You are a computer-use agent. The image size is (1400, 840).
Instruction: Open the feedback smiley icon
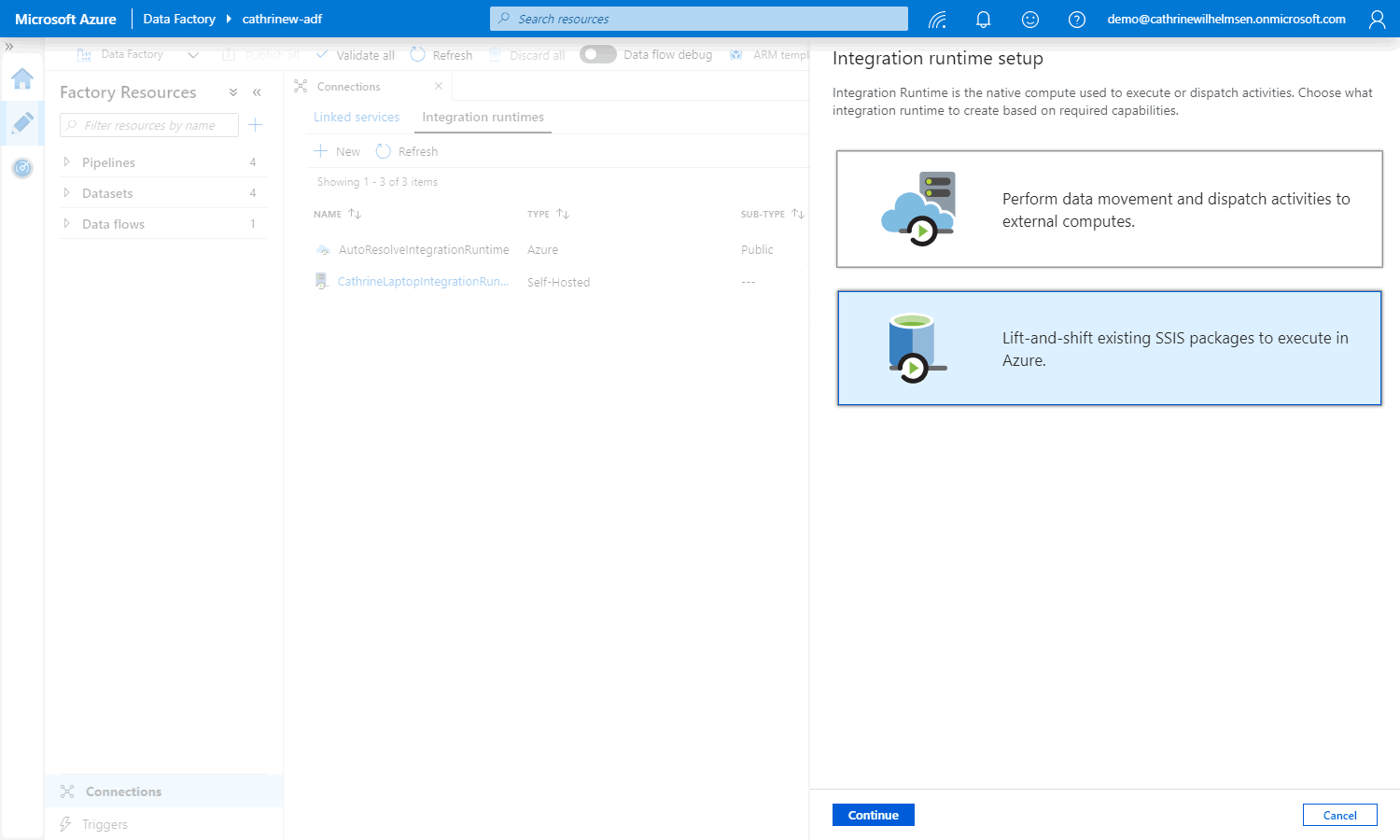tap(1030, 20)
